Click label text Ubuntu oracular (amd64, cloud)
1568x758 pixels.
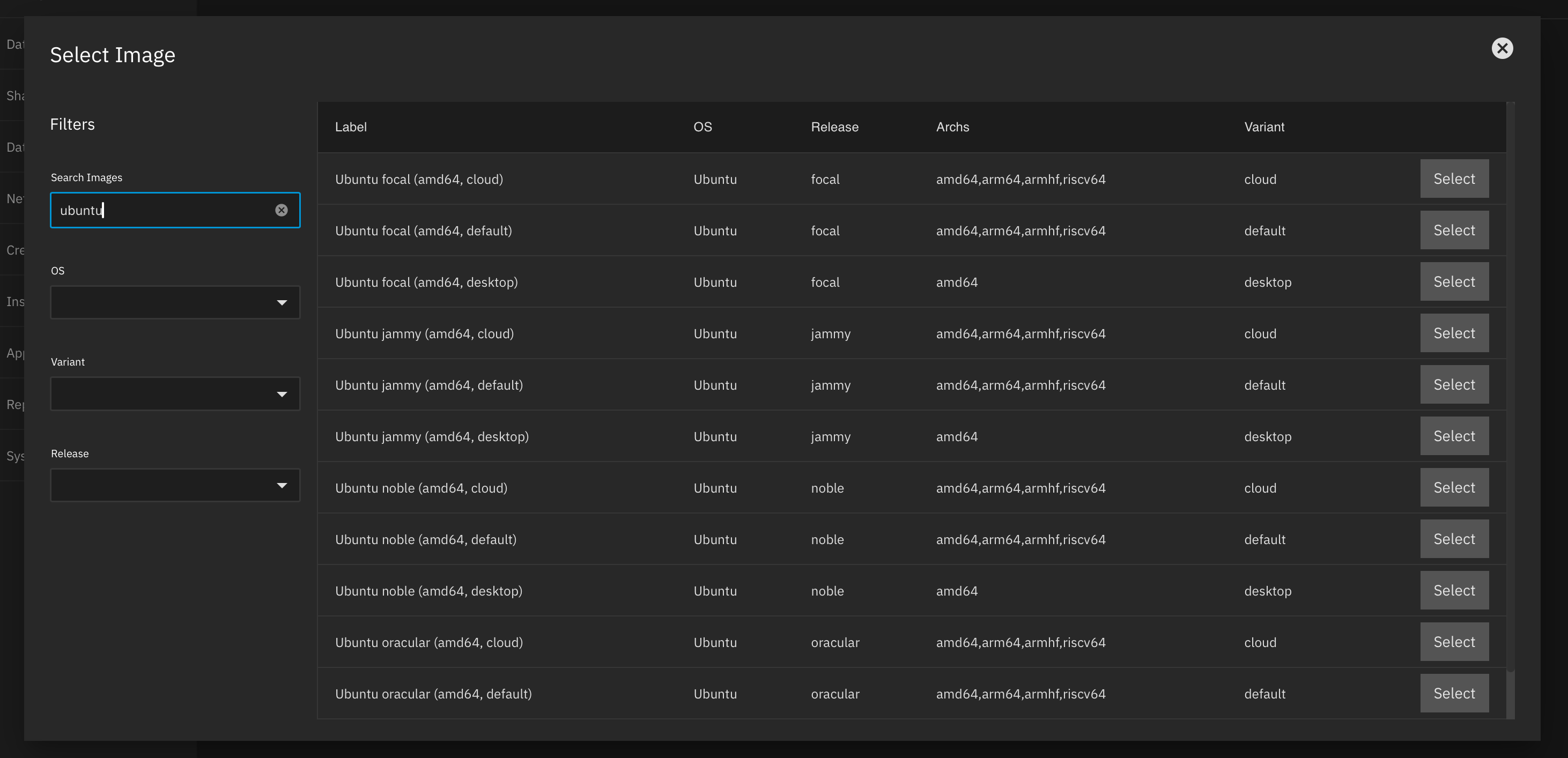click(x=428, y=642)
